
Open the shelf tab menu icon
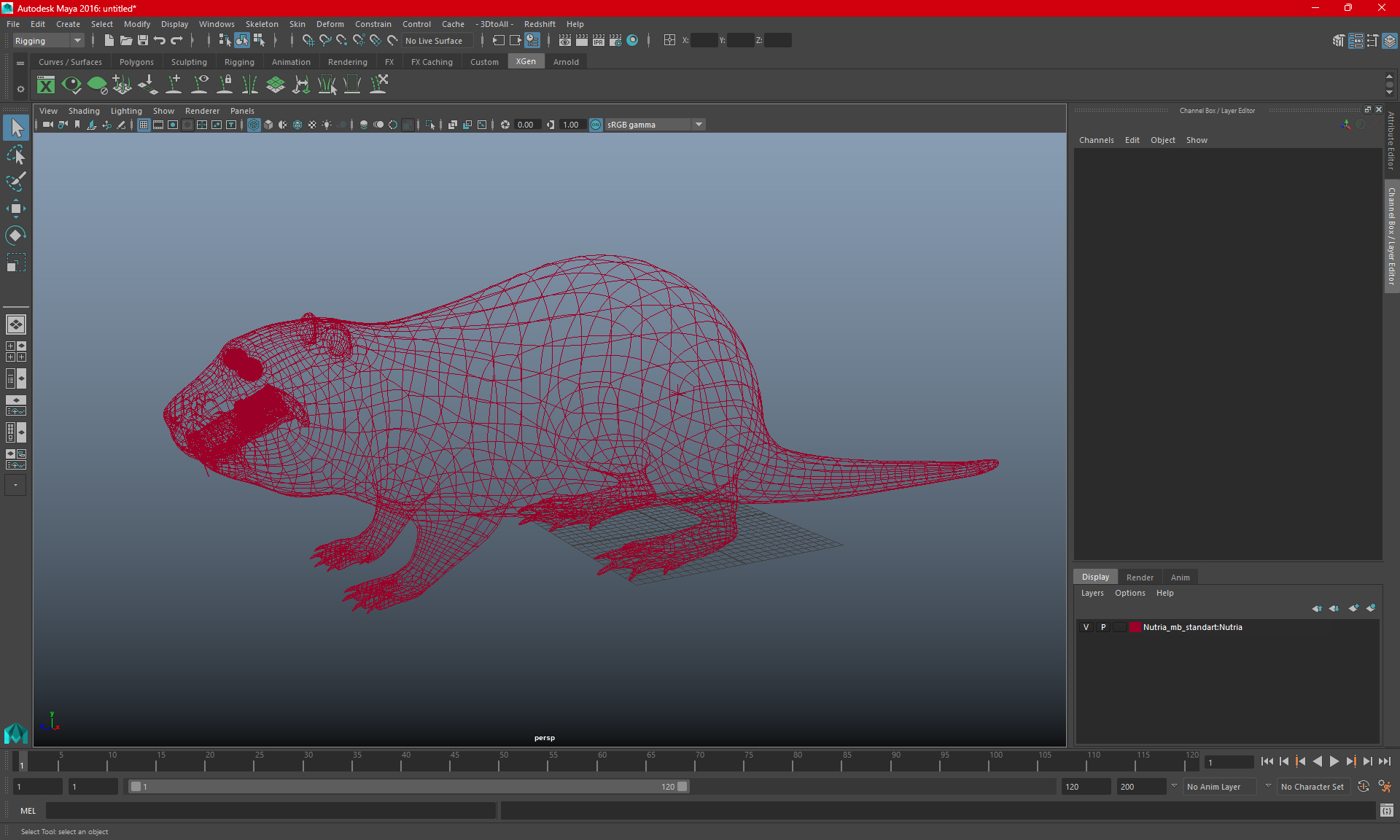coord(20,63)
